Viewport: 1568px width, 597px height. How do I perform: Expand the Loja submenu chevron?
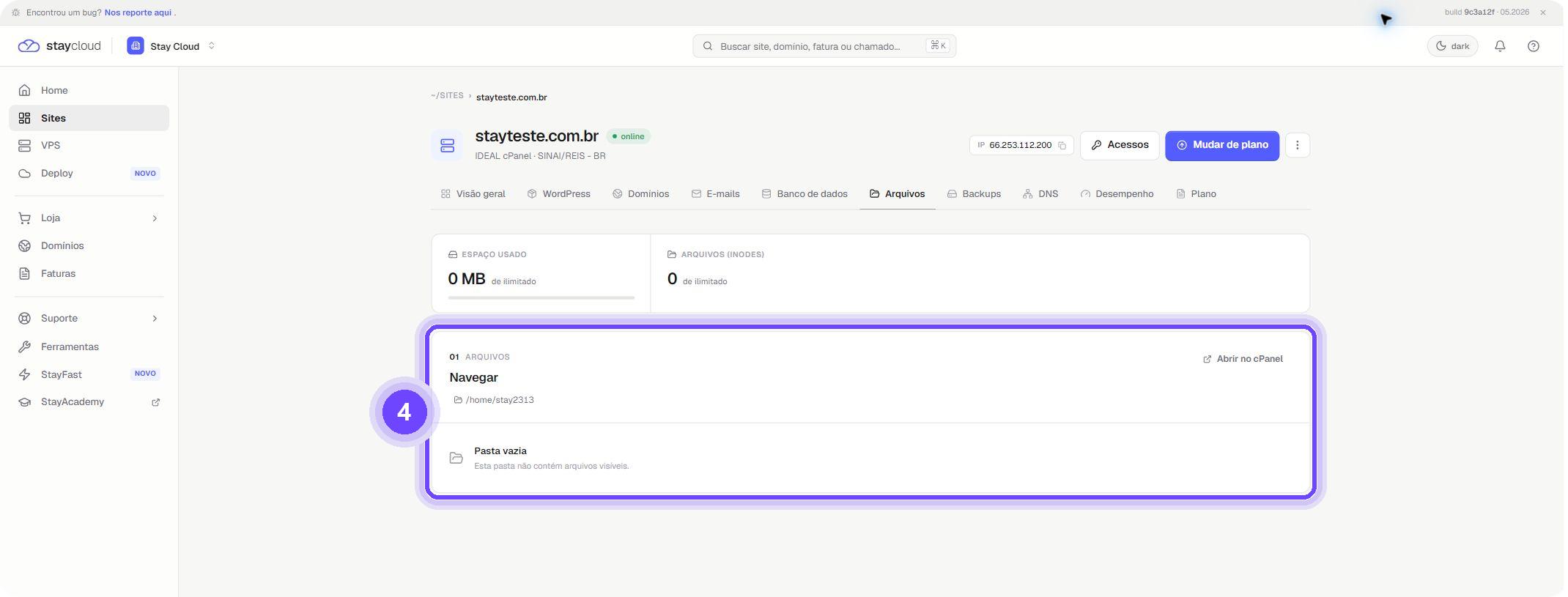pyautogui.click(x=155, y=218)
